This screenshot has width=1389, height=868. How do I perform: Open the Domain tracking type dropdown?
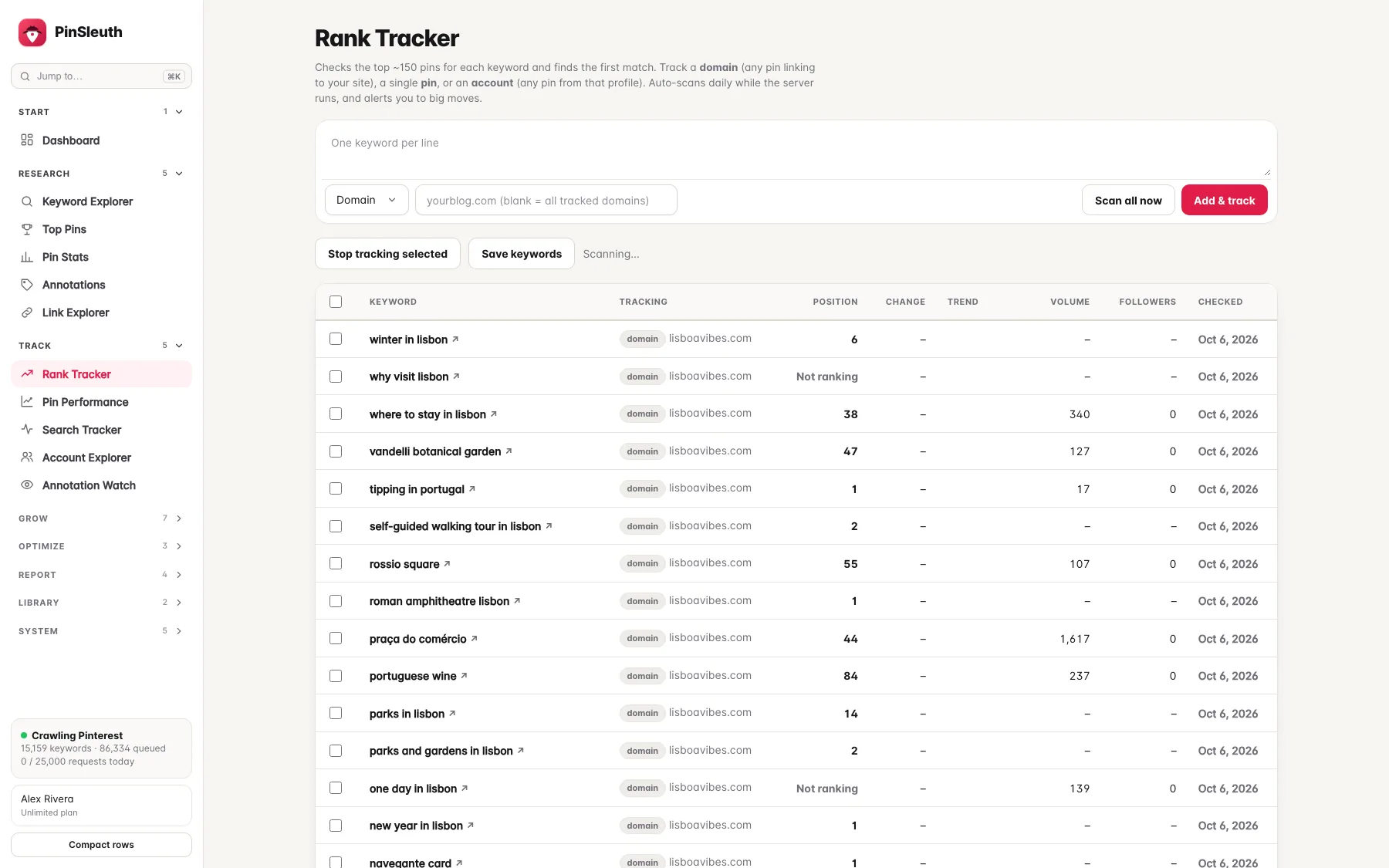click(x=367, y=200)
